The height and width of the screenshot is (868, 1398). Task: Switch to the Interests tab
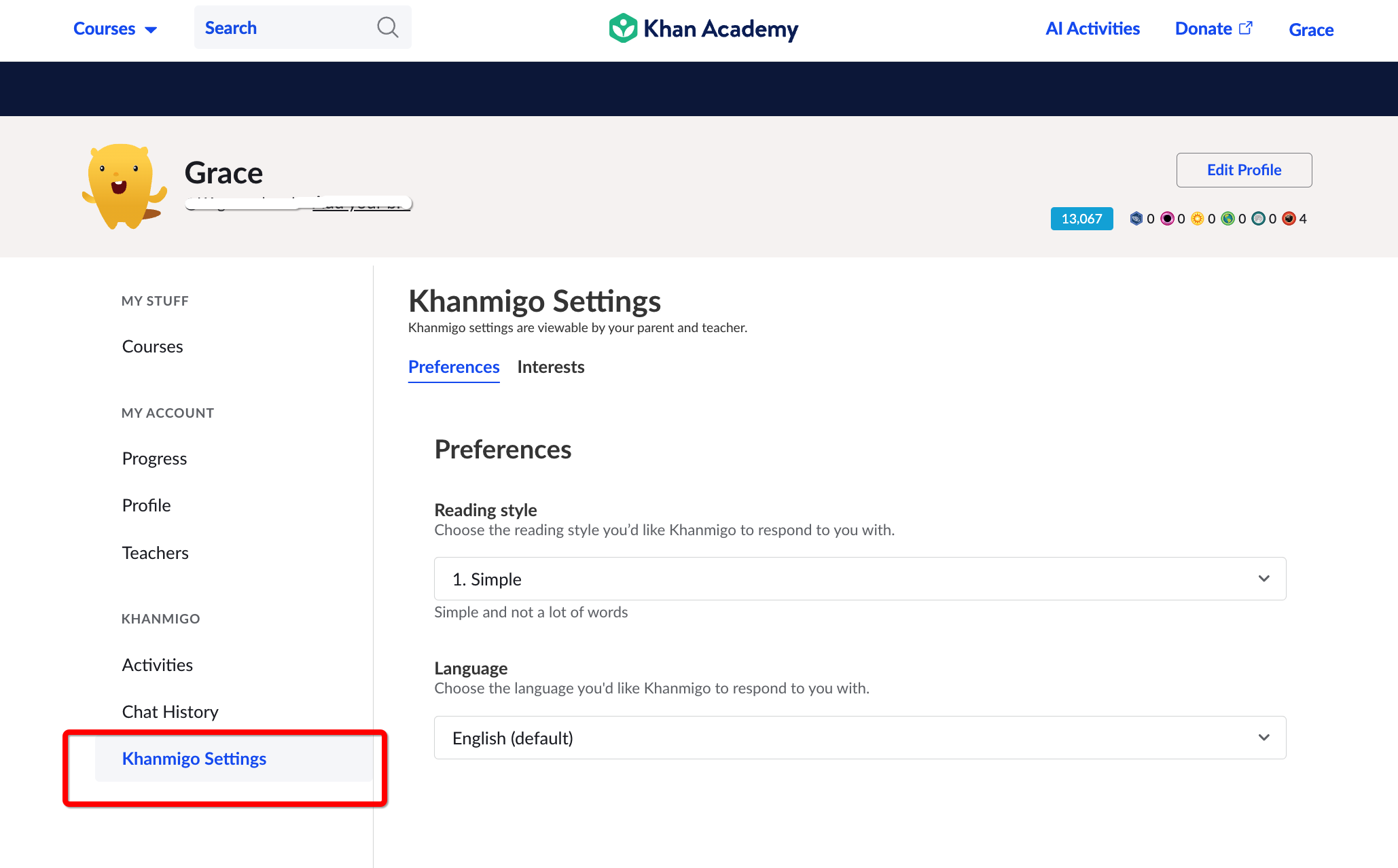tap(550, 367)
